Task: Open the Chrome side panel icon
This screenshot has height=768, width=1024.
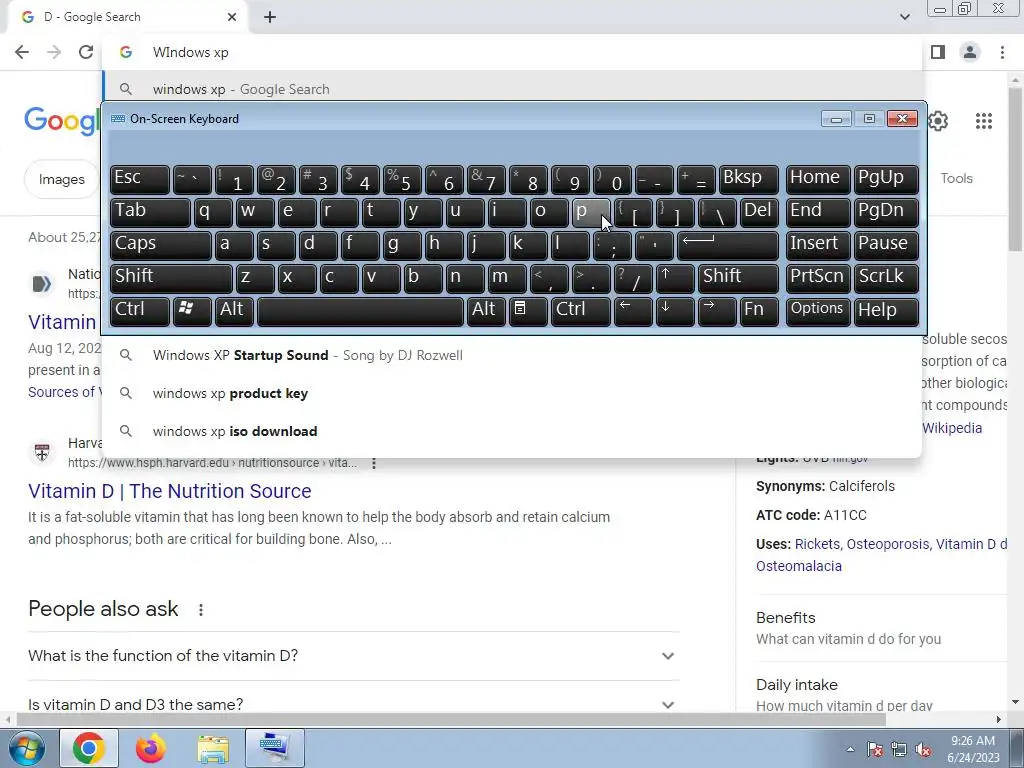Action: (x=938, y=52)
